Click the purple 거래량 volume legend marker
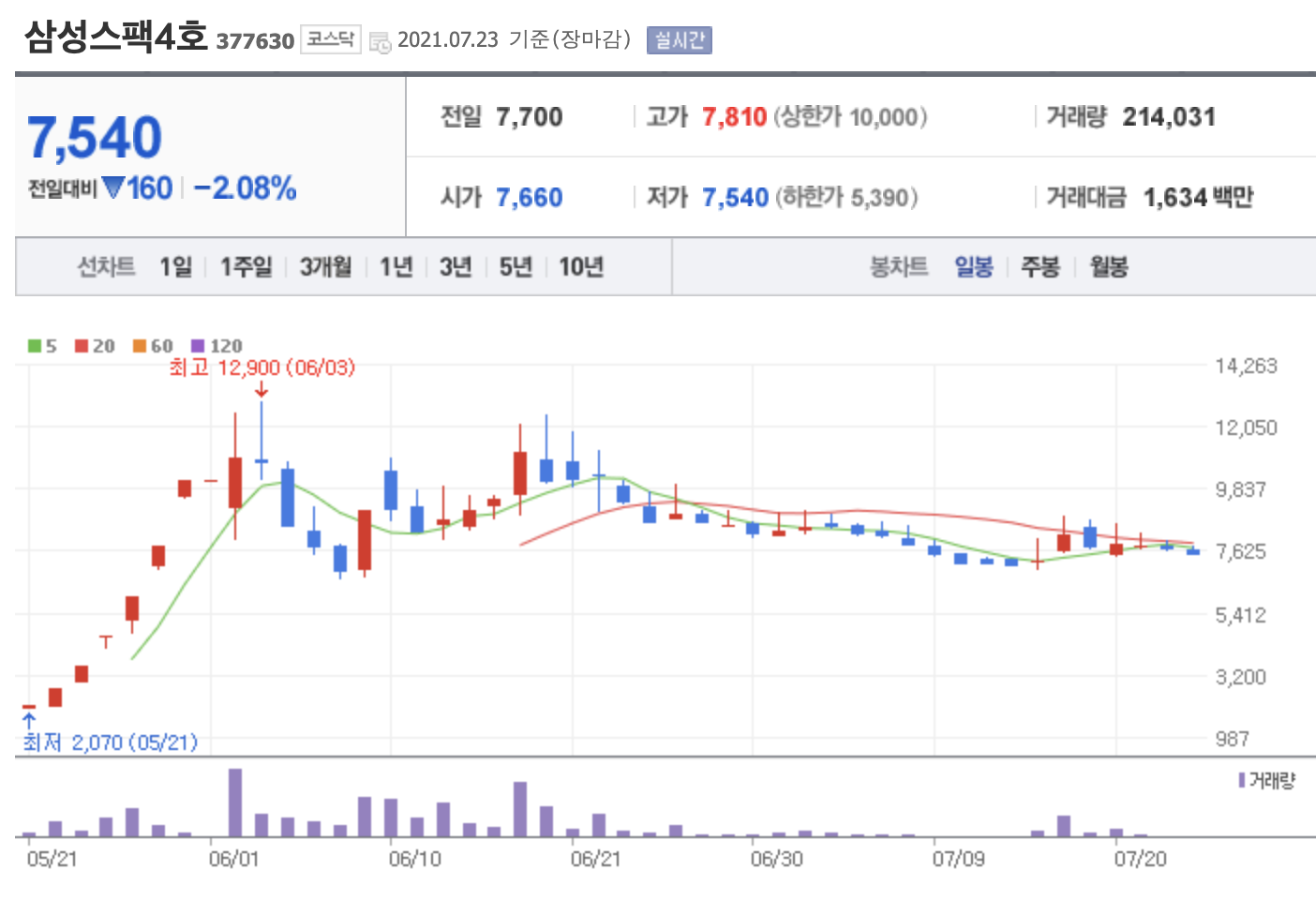Screen dimensions: 1316x900 click(x=1242, y=780)
